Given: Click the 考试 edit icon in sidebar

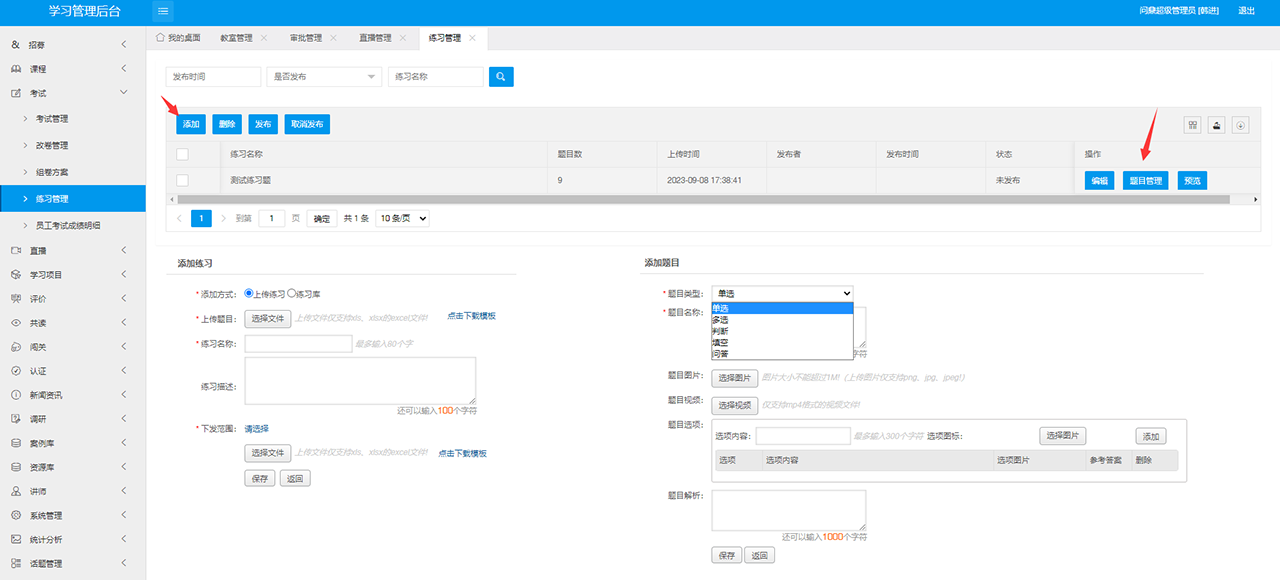Looking at the screenshot, I should pyautogui.click(x=16, y=93).
